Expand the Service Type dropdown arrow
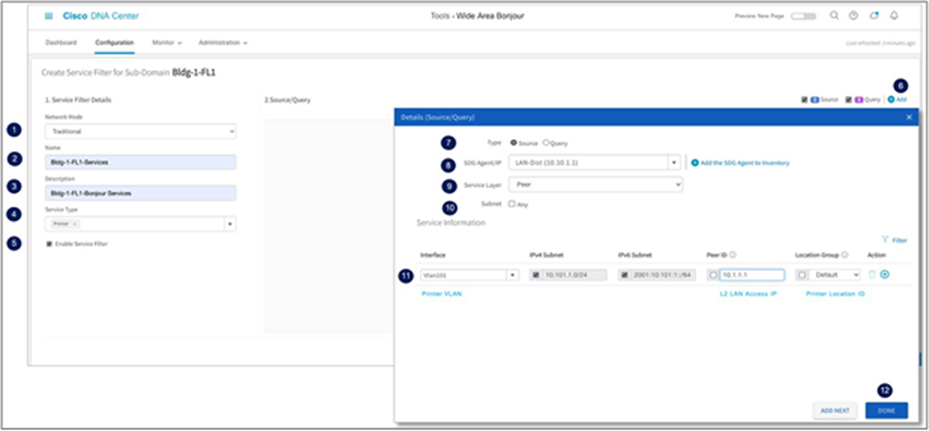The height and width of the screenshot is (431, 929). tap(230, 224)
